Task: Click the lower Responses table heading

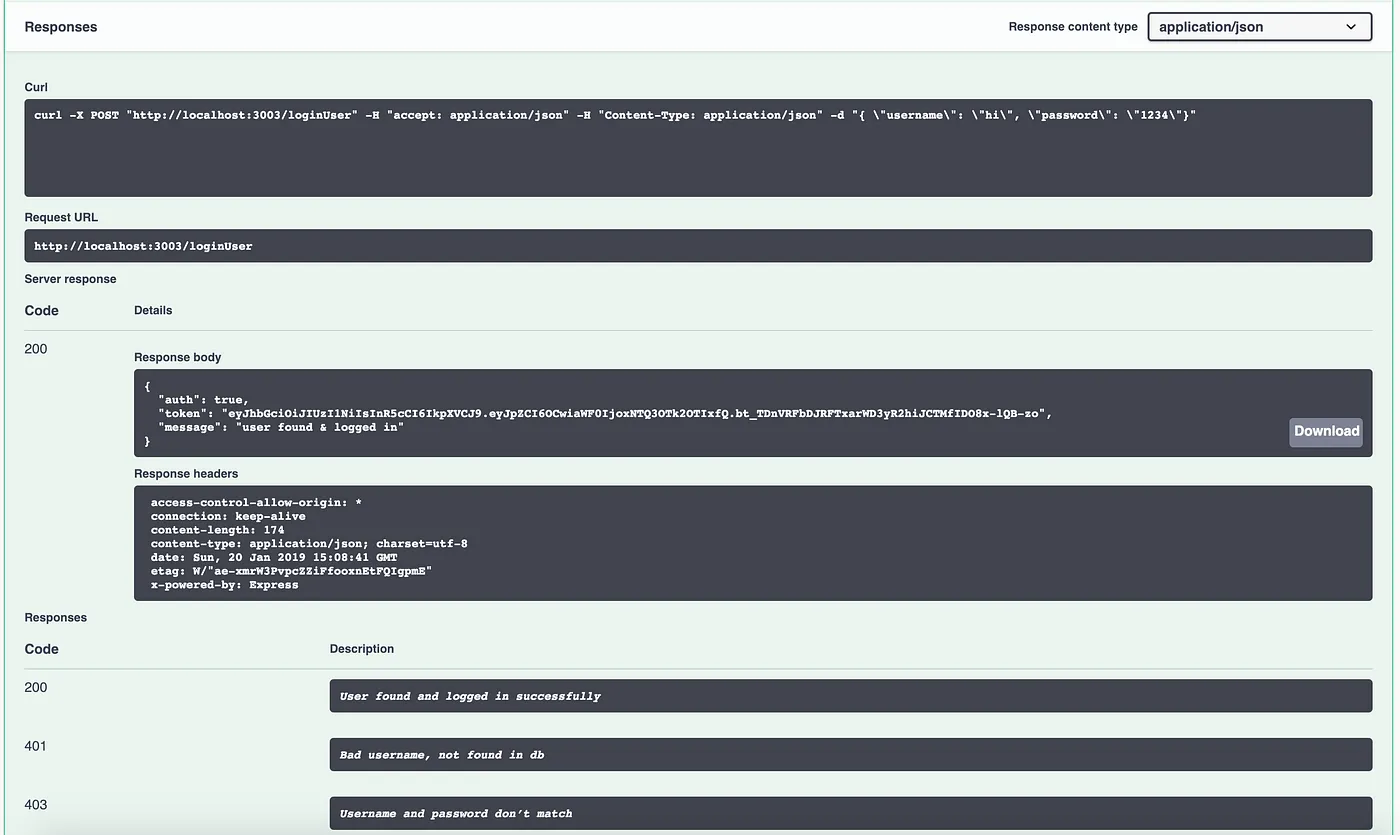Action: [55, 617]
